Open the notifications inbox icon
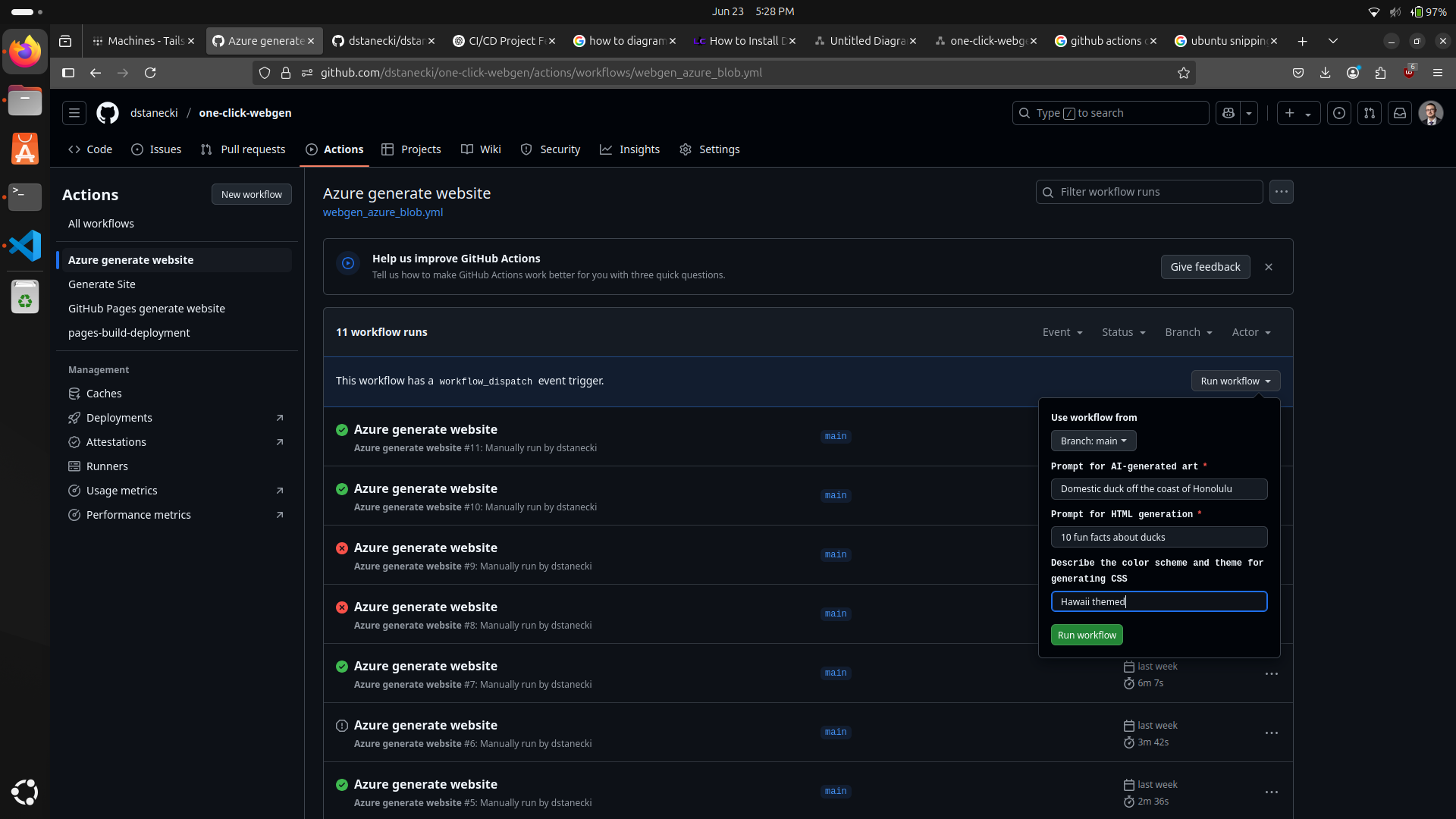The width and height of the screenshot is (1456, 819). pos(1400,113)
